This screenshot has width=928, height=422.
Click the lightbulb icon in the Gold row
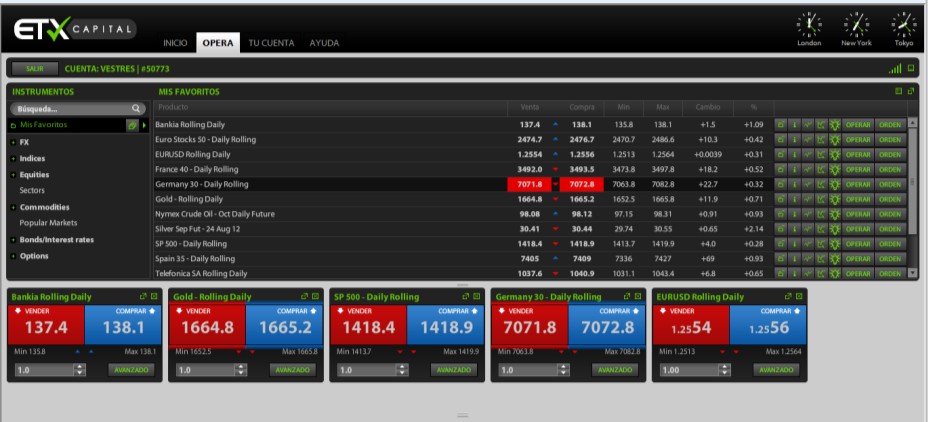pos(834,200)
